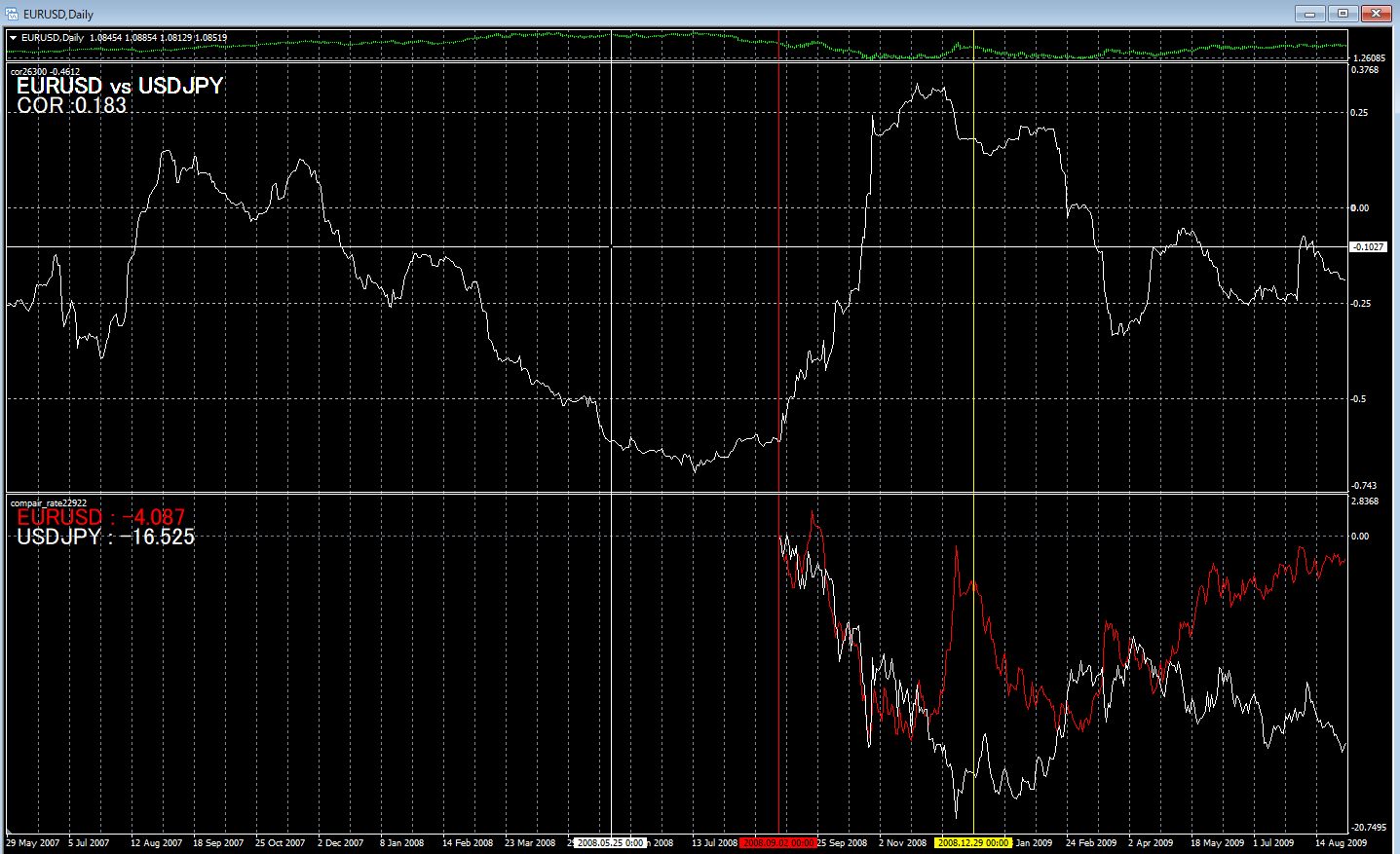Select the COR :0.183 text label
Viewport: 1400px width, 854px height.
point(72,106)
